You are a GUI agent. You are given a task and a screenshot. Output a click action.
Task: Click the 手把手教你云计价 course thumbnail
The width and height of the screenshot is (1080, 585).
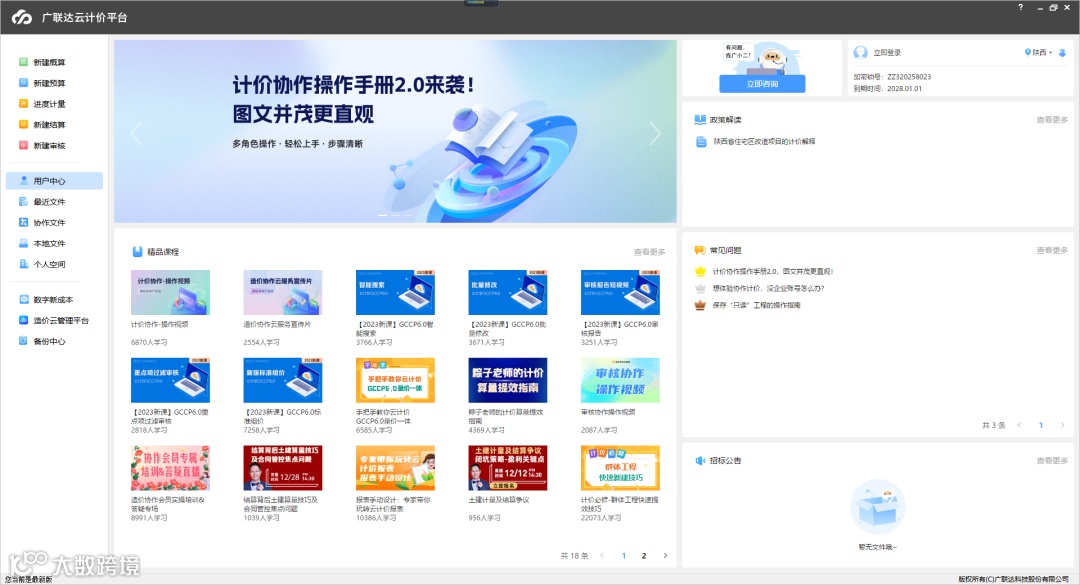click(x=395, y=380)
